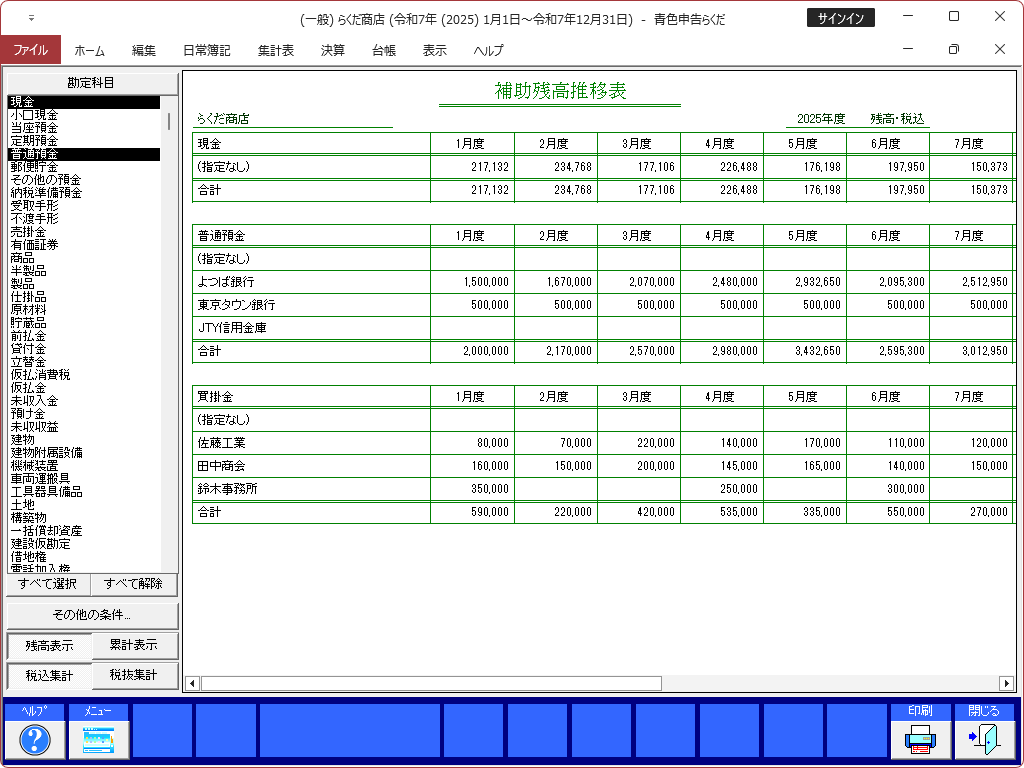Click the すべて選択 button
This screenshot has height=768, width=1024.
[48, 584]
